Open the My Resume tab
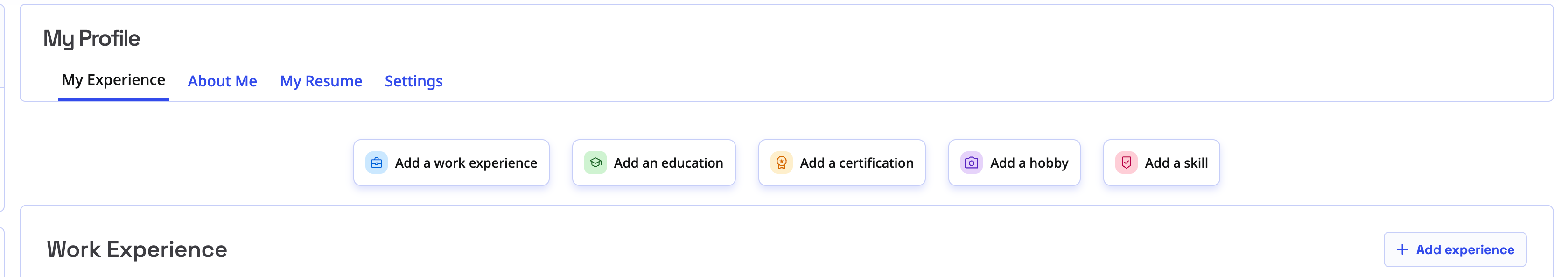 (x=321, y=81)
